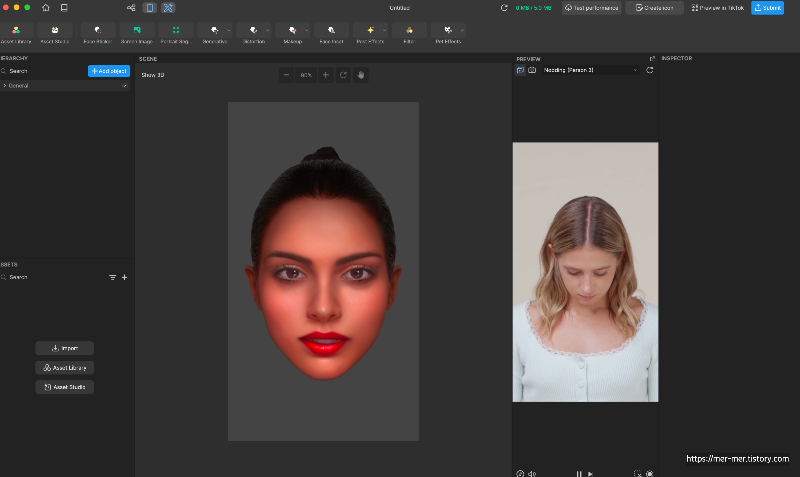Open Asset Studio from the Assets panel
The image size is (800, 477).
pyautogui.click(x=65, y=387)
